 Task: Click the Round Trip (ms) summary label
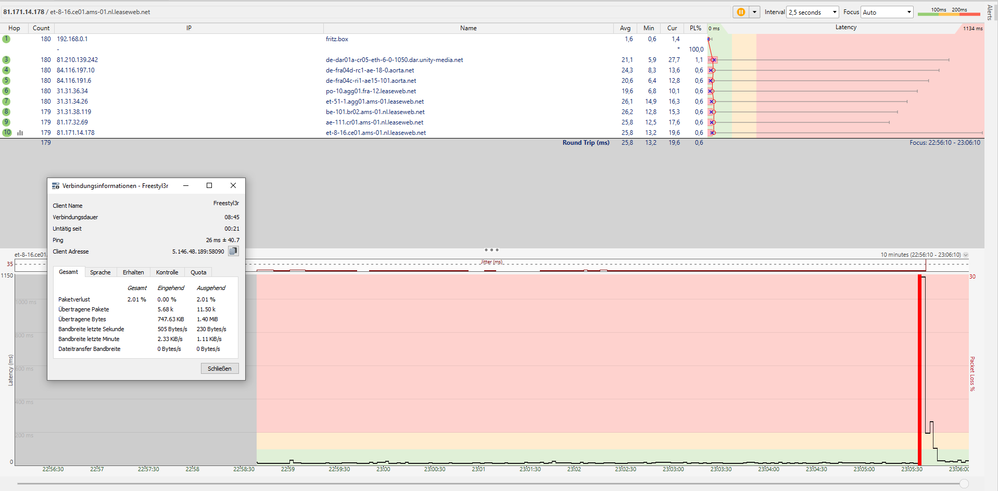click(x=586, y=143)
